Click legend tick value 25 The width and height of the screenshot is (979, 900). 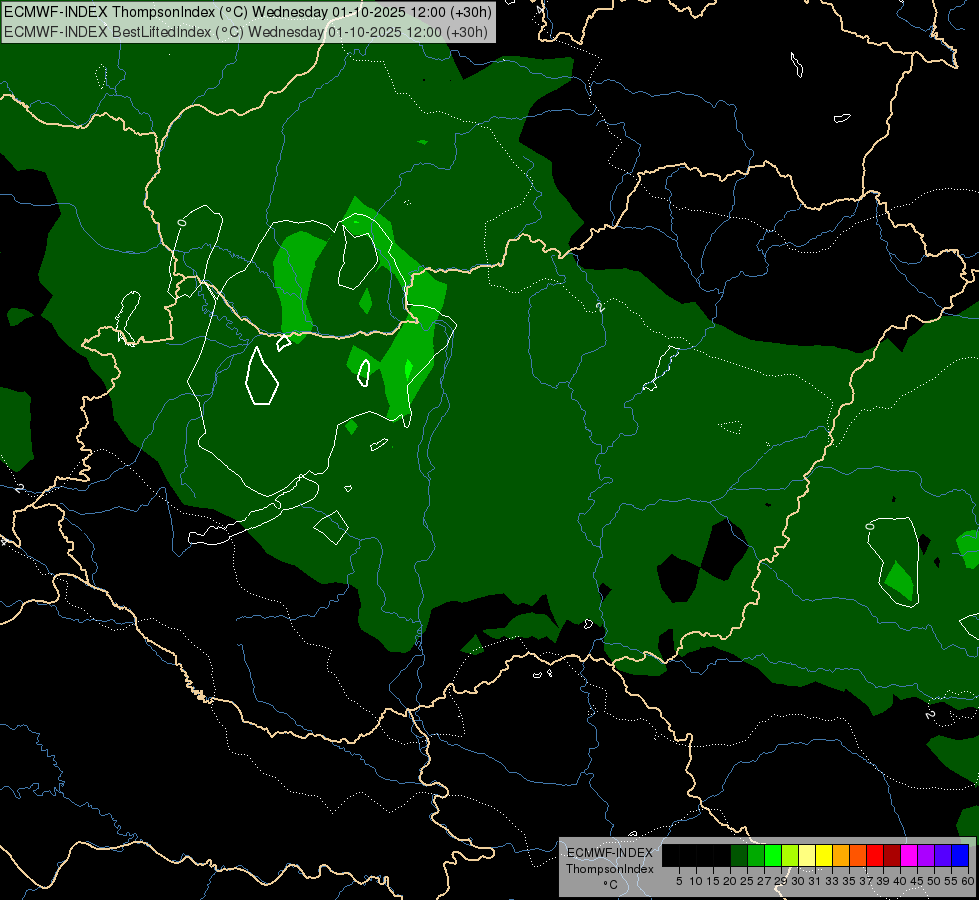pyautogui.click(x=747, y=881)
